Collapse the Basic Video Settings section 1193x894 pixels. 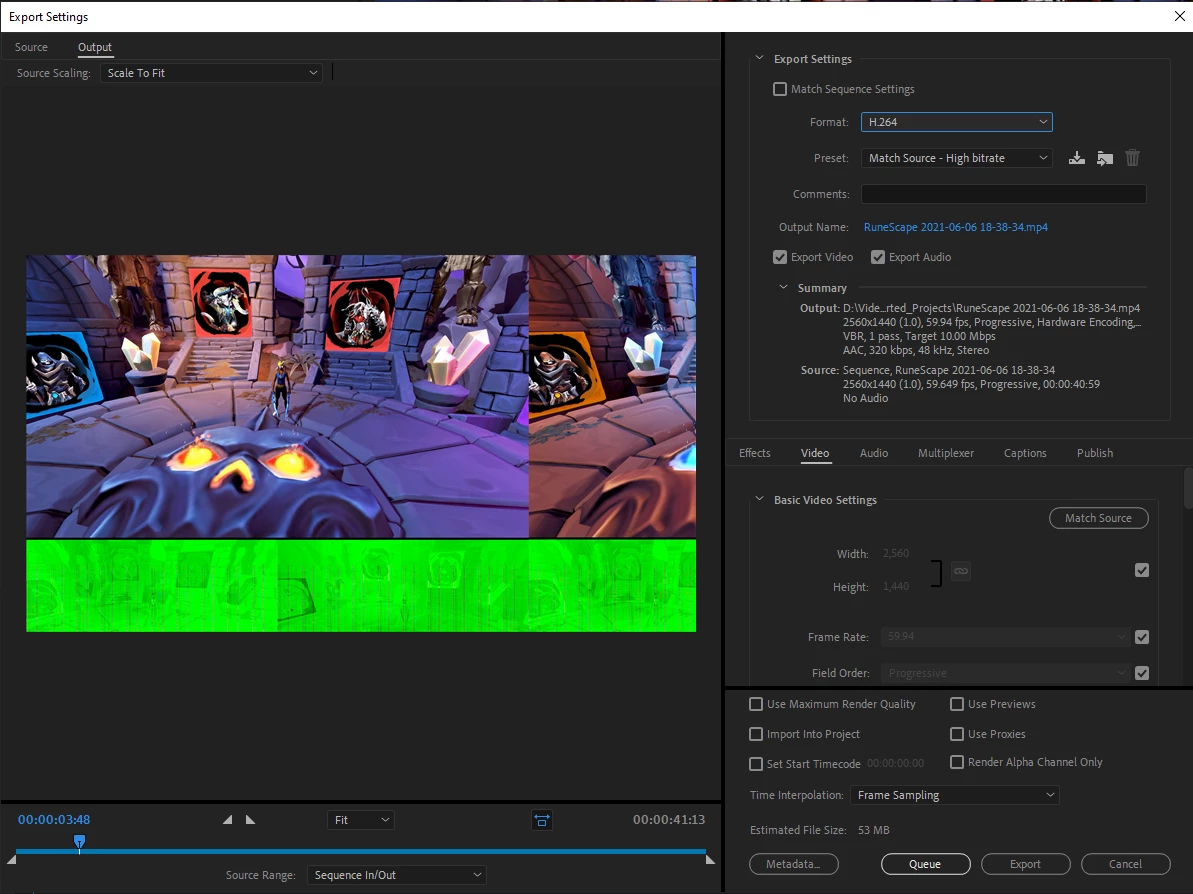[759, 500]
